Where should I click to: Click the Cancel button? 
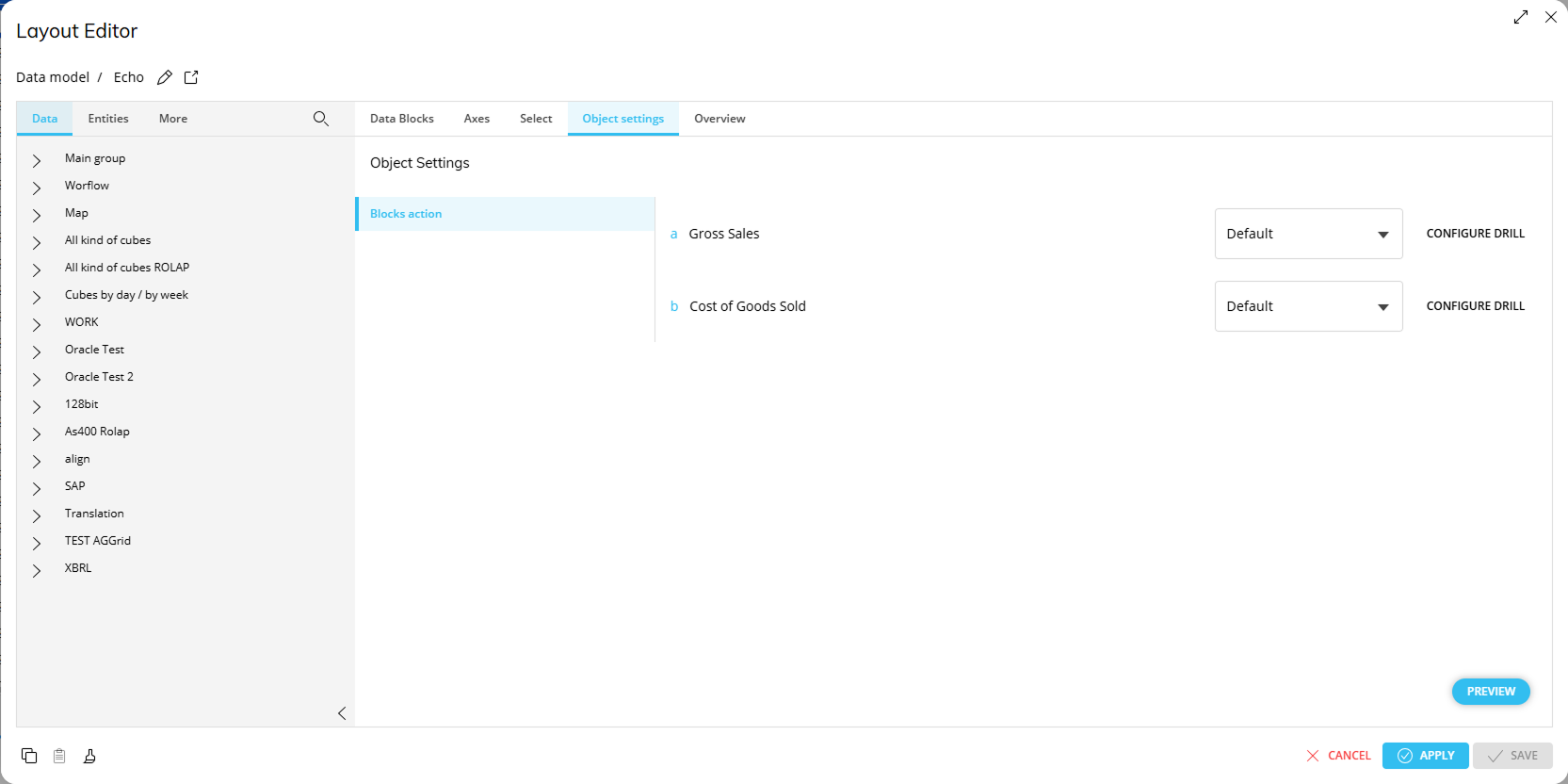click(x=1338, y=756)
